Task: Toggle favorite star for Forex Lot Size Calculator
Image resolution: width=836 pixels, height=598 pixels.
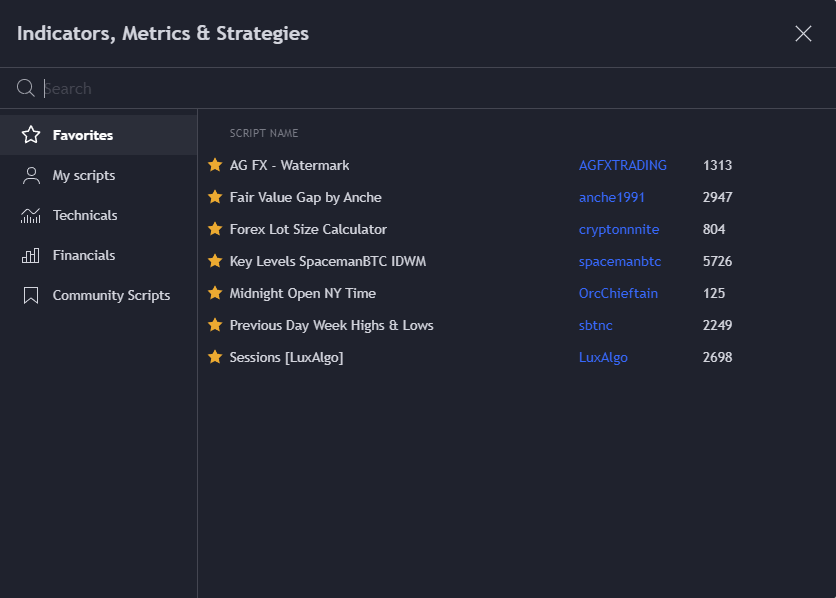Action: [216, 229]
